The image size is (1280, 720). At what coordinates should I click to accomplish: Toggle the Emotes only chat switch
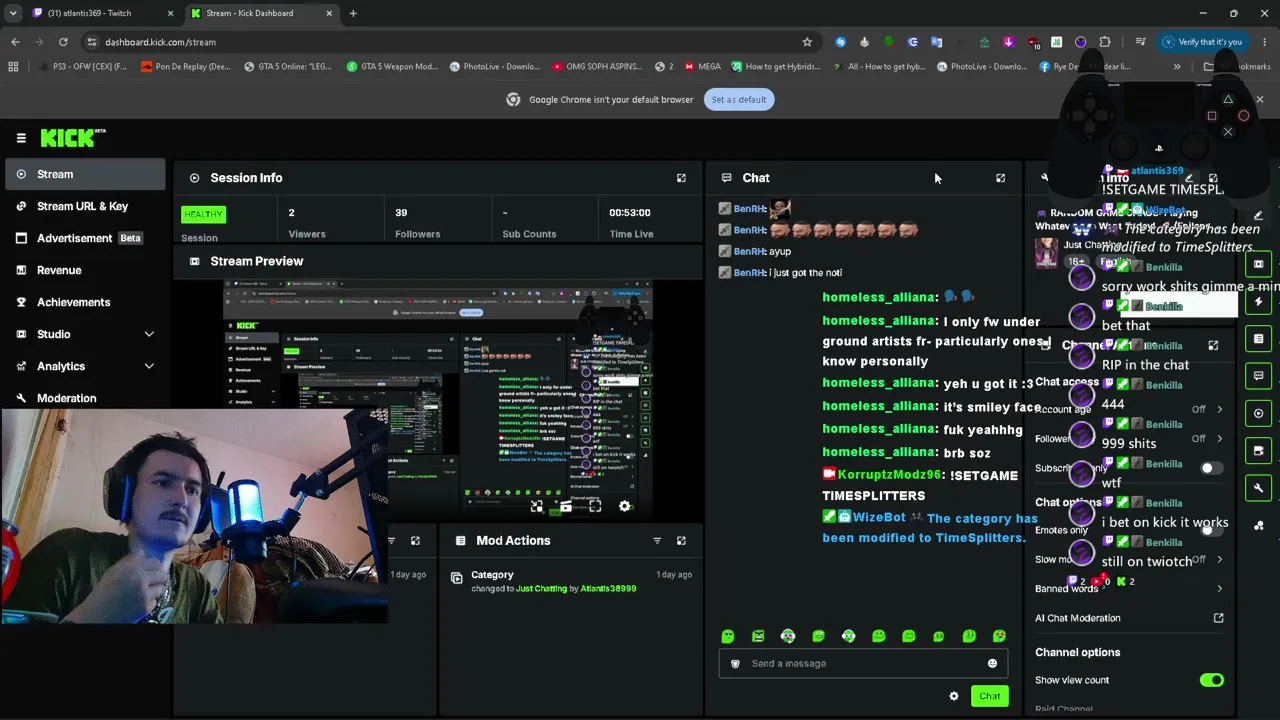[1212, 530]
